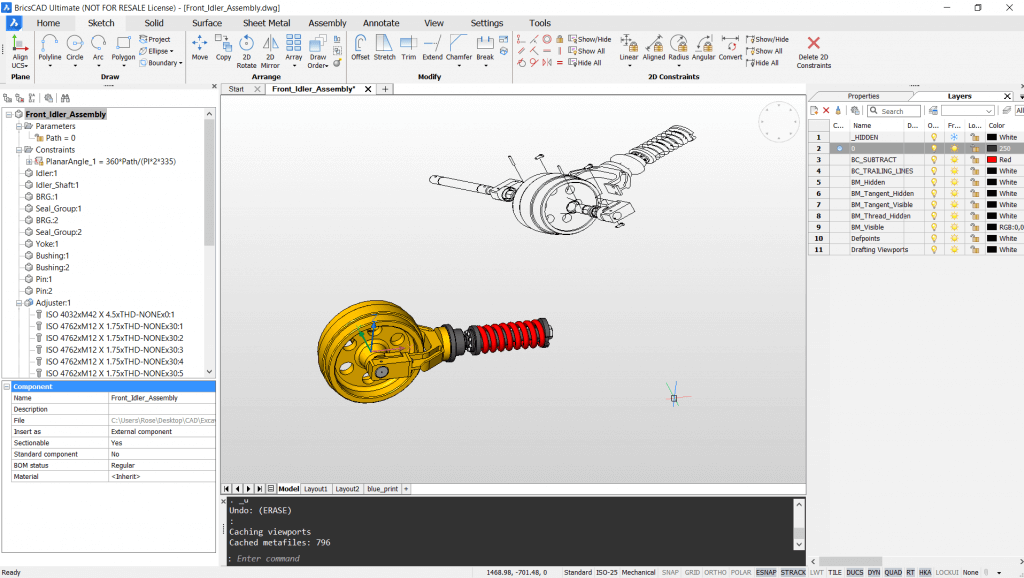The height and width of the screenshot is (578, 1024).
Task: Freeze the _HIDDEN layer
Action: pyautogui.click(x=955, y=137)
